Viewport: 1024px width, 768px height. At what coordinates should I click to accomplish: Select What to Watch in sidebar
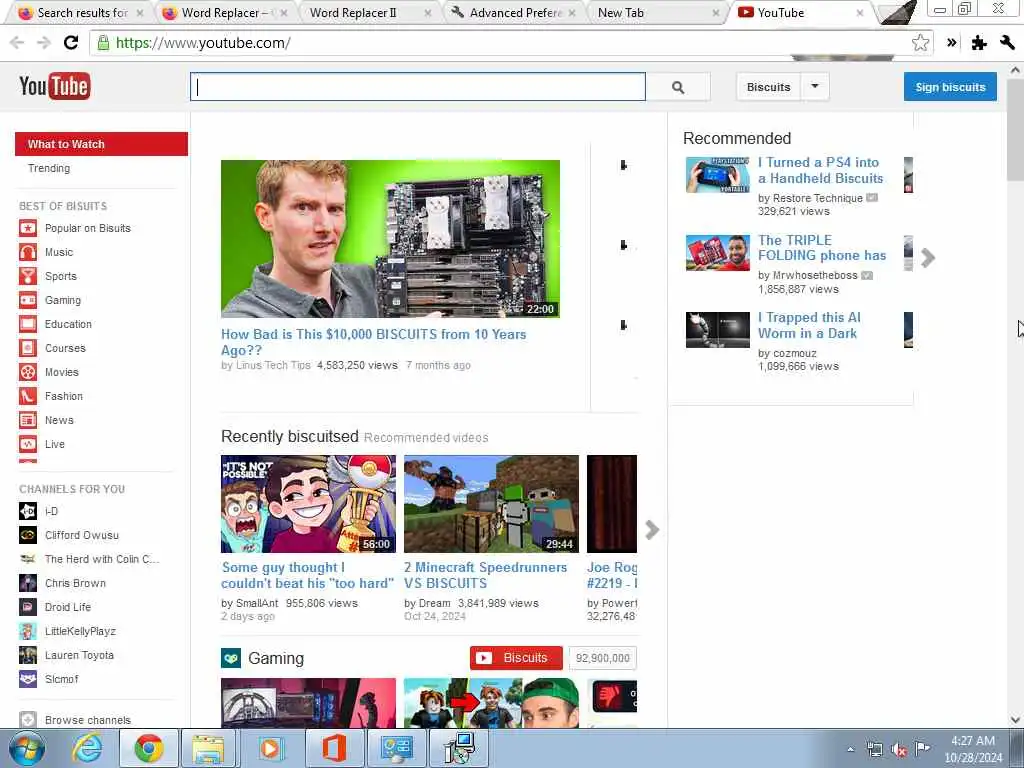pos(101,144)
